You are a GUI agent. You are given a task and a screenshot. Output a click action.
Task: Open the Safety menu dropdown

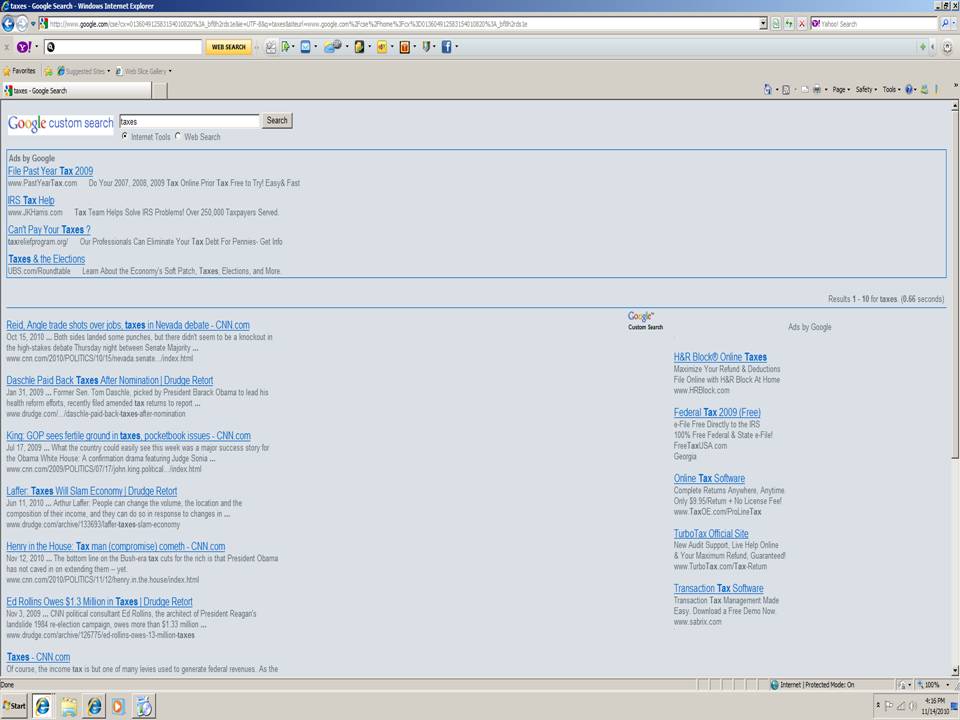coord(866,89)
